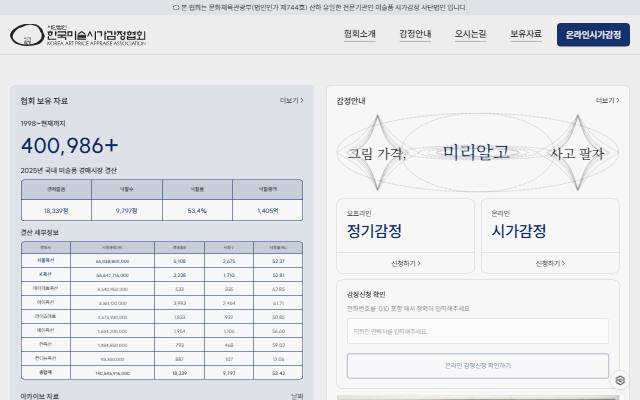Click the 감정신청 확인 heading
The width and height of the screenshot is (640, 400).
366,294
